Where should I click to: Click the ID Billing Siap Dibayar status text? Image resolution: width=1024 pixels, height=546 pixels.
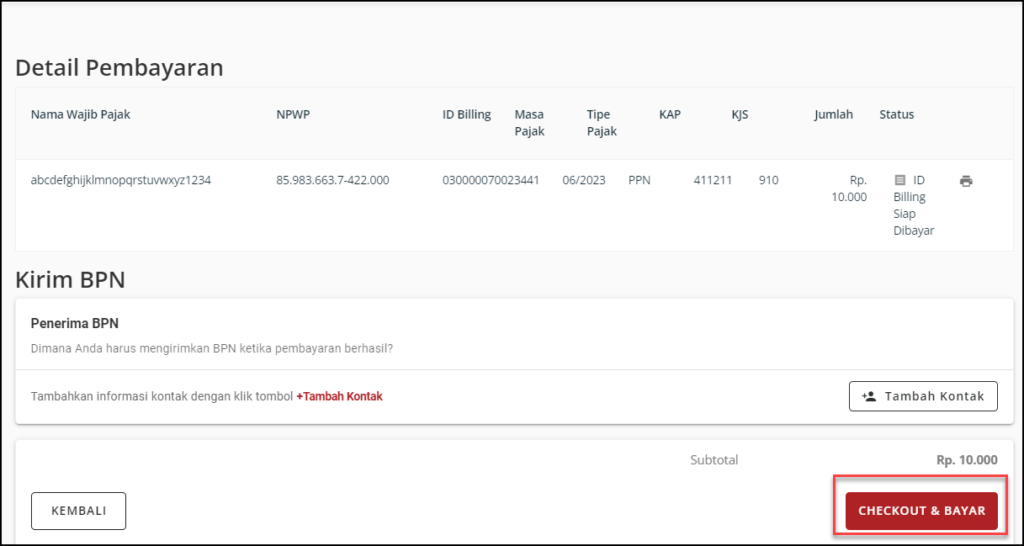coord(914,205)
